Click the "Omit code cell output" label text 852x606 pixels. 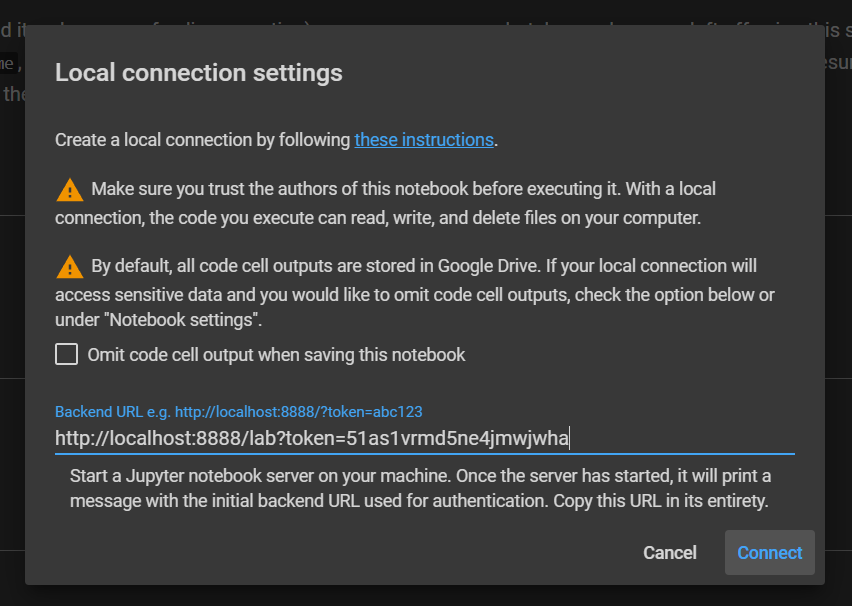276,354
